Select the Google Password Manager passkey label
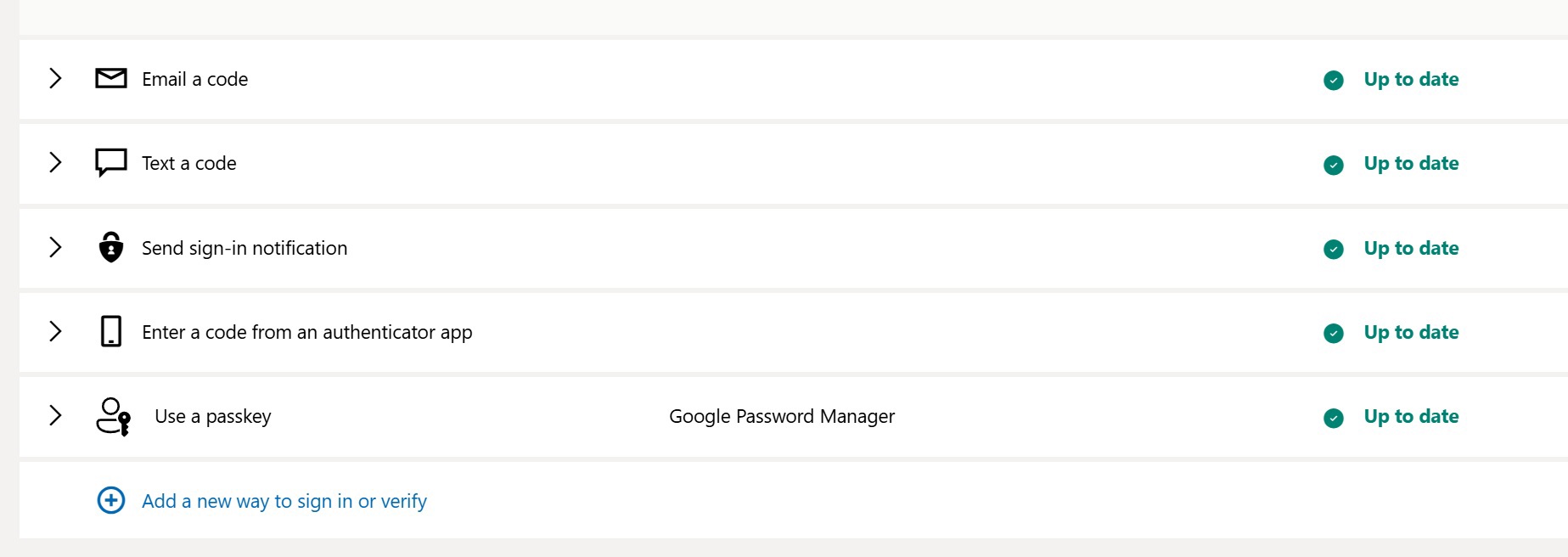1568x557 pixels. pyautogui.click(x=782, y=416)
